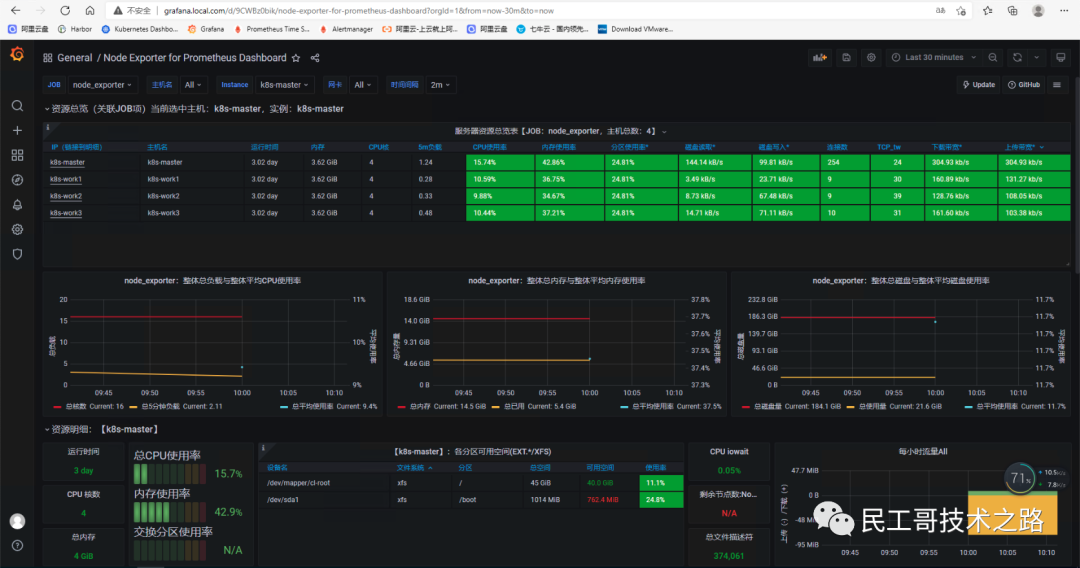The height and width of the screenshot is (568, 1080).
Task: Open the Grafana bookmark
Action: [x=206, y=29]
